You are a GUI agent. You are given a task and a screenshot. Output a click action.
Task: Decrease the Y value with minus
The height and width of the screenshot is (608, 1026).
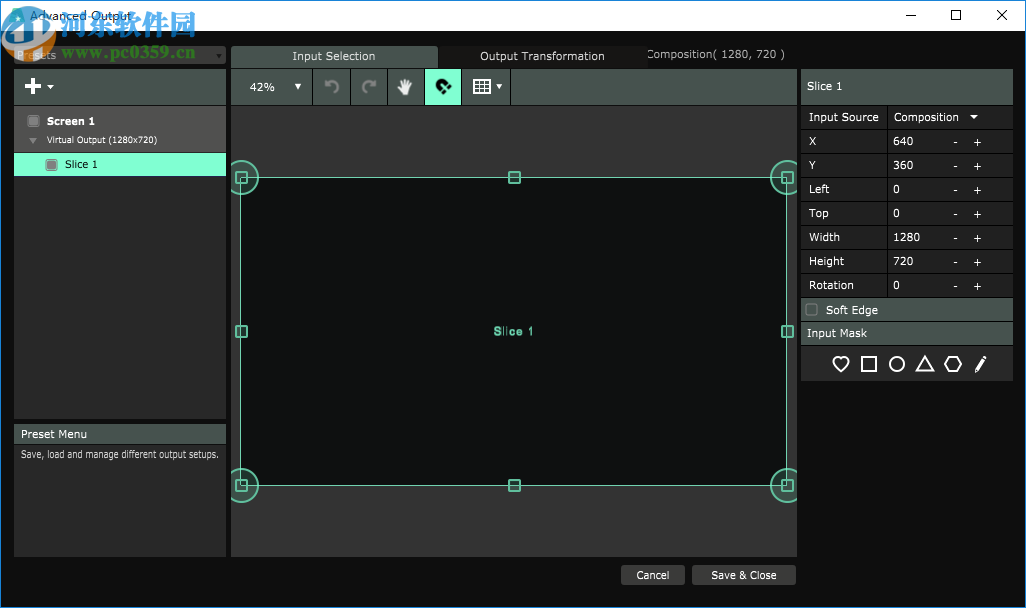pos(955,166)
